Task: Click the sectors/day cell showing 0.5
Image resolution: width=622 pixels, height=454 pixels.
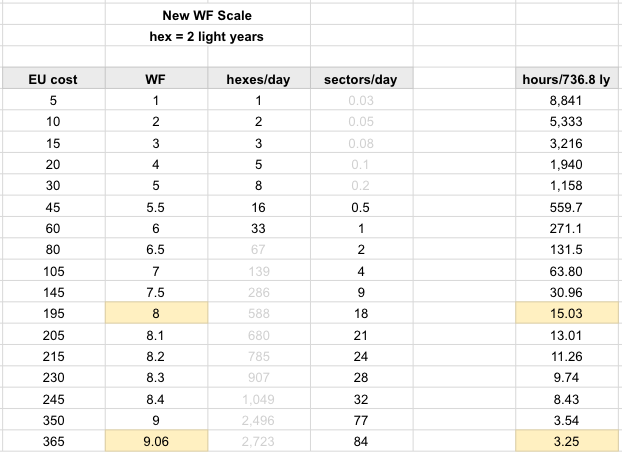Action: 361,207
